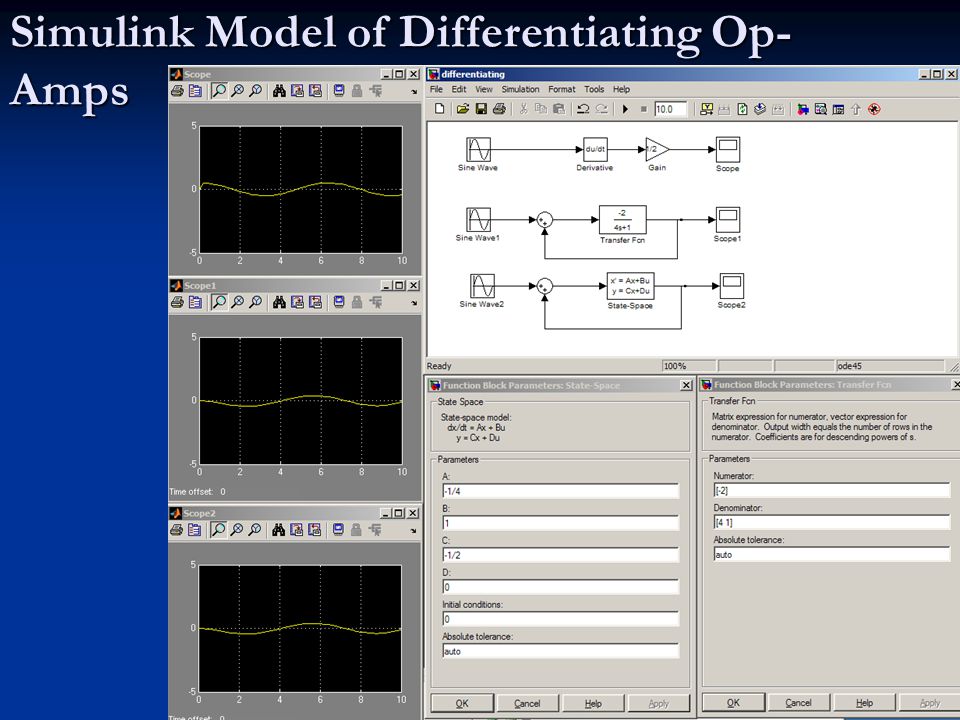This screenshot has width=960, height=720.
Task: Autoscale with binoculars in the Scope1 window
Action: (x=279, y=302)
